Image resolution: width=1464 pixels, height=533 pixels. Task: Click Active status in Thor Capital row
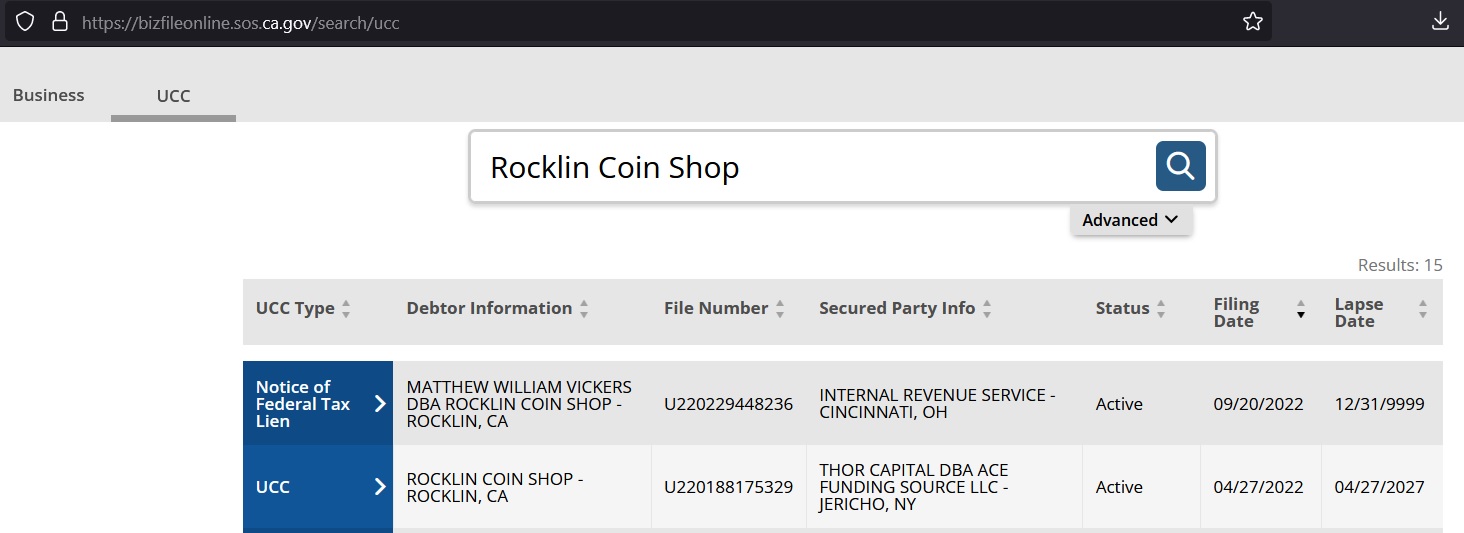(x=1119, y=487)
